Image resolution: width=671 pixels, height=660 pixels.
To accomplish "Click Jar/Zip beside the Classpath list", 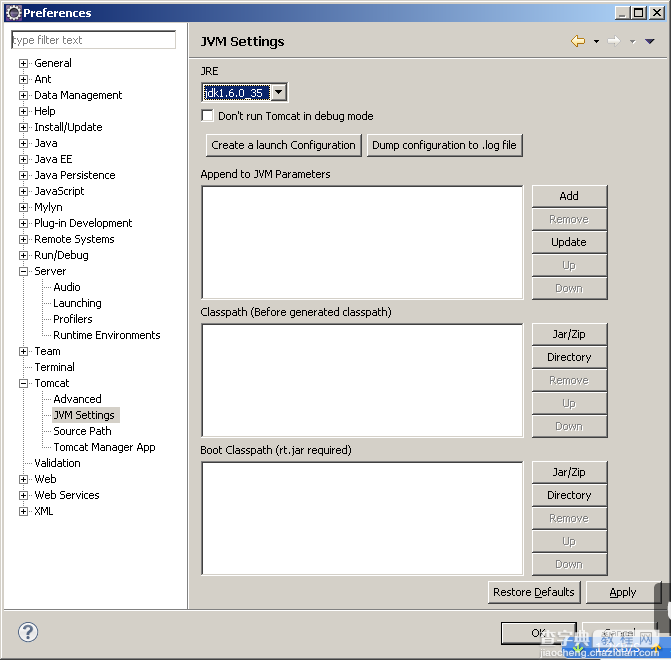I will (569, 334).
